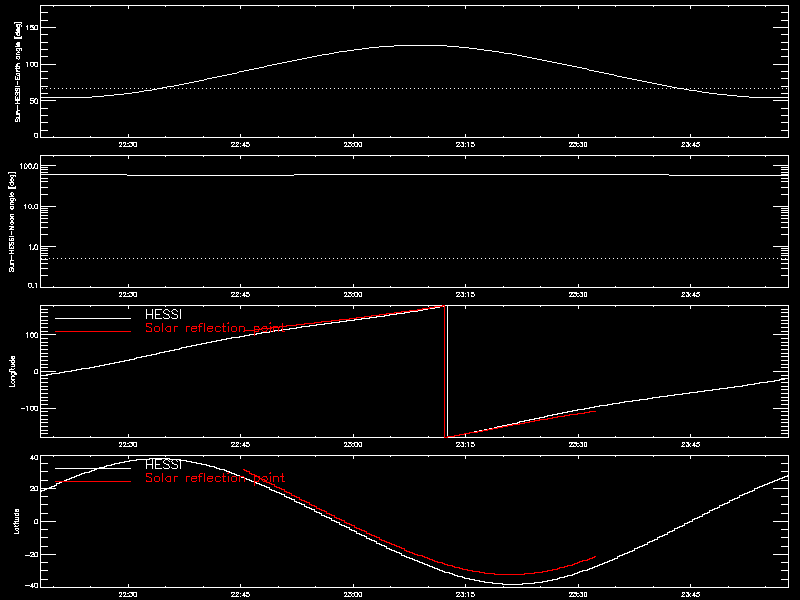The height and width of the screenshot is (600, 800).
Task: Click '40' tick on the Latitude axis
Action: tap(34, 458)
